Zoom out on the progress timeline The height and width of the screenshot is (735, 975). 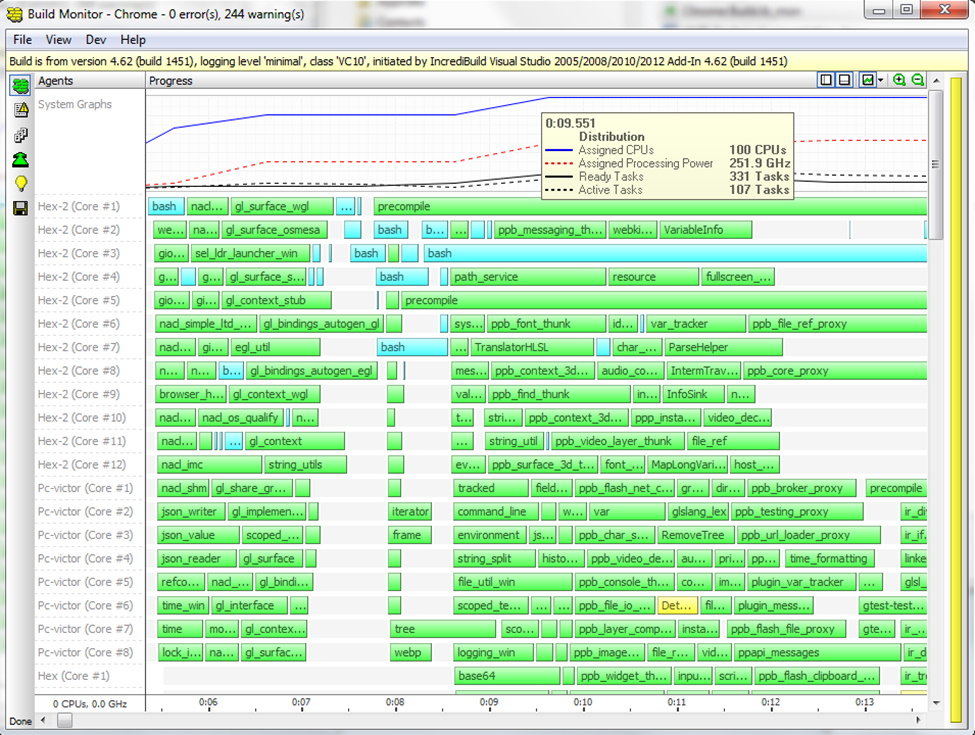[x=918, y=80]
